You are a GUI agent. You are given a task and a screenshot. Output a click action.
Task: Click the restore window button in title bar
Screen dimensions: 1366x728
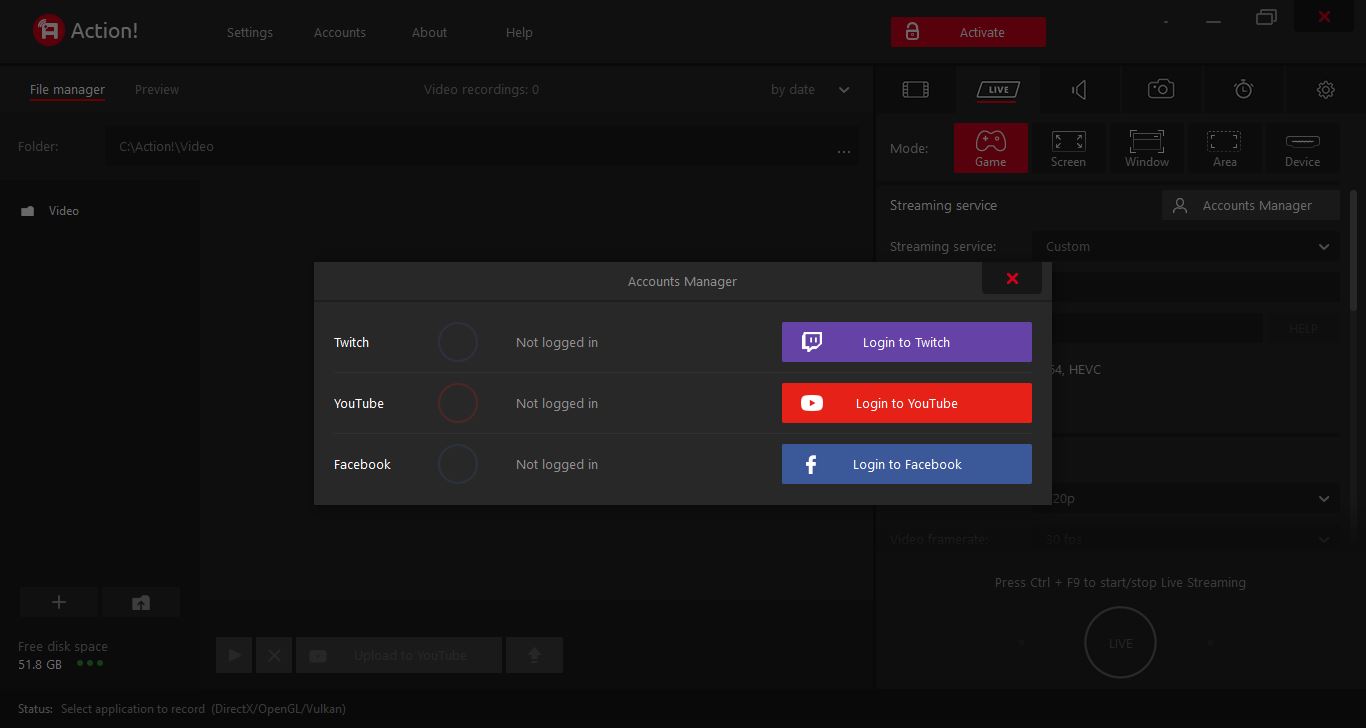[1266, 17]
